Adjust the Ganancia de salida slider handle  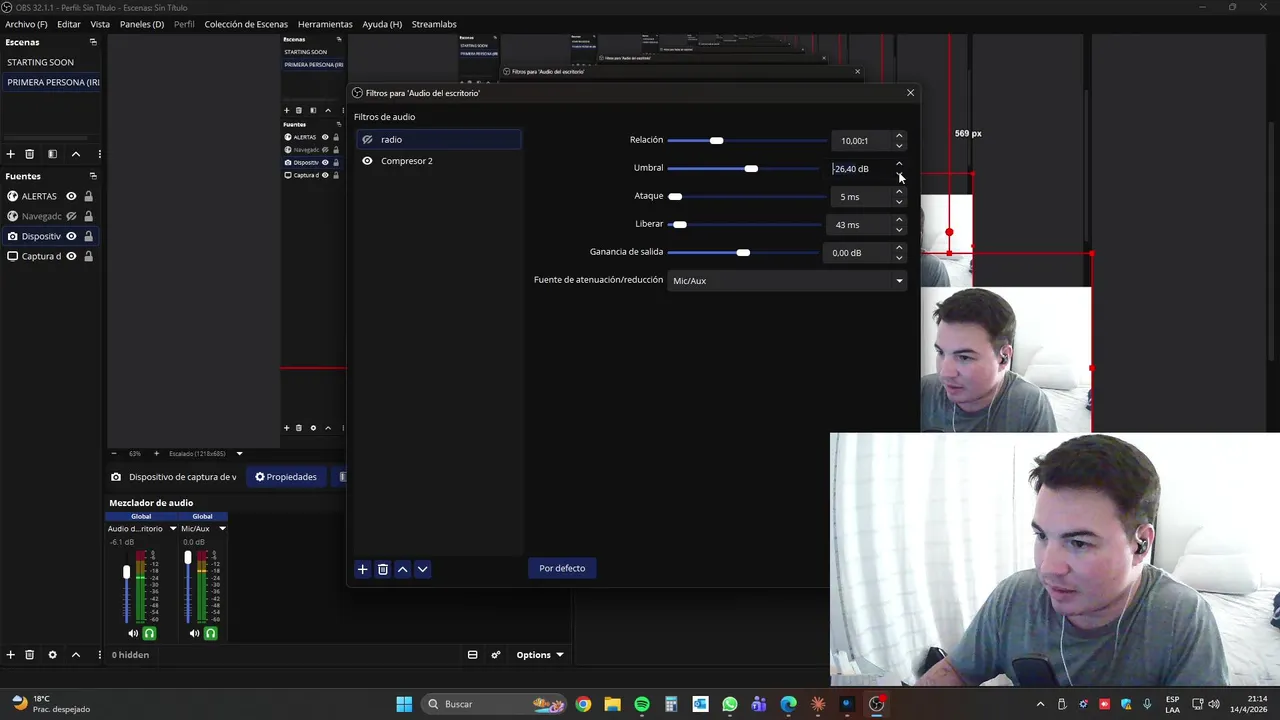point(743,252)
